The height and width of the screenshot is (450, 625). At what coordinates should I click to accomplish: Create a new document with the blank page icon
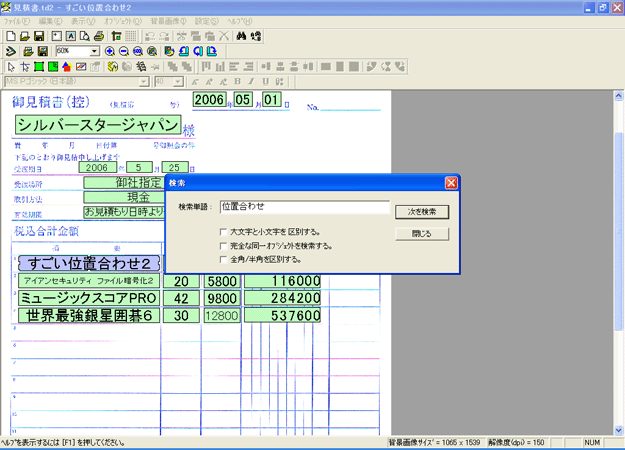[x=11, y=36]
